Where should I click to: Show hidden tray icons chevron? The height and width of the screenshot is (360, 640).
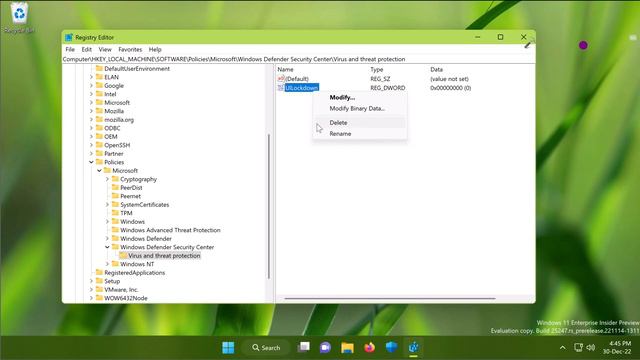tap(562, 347)
